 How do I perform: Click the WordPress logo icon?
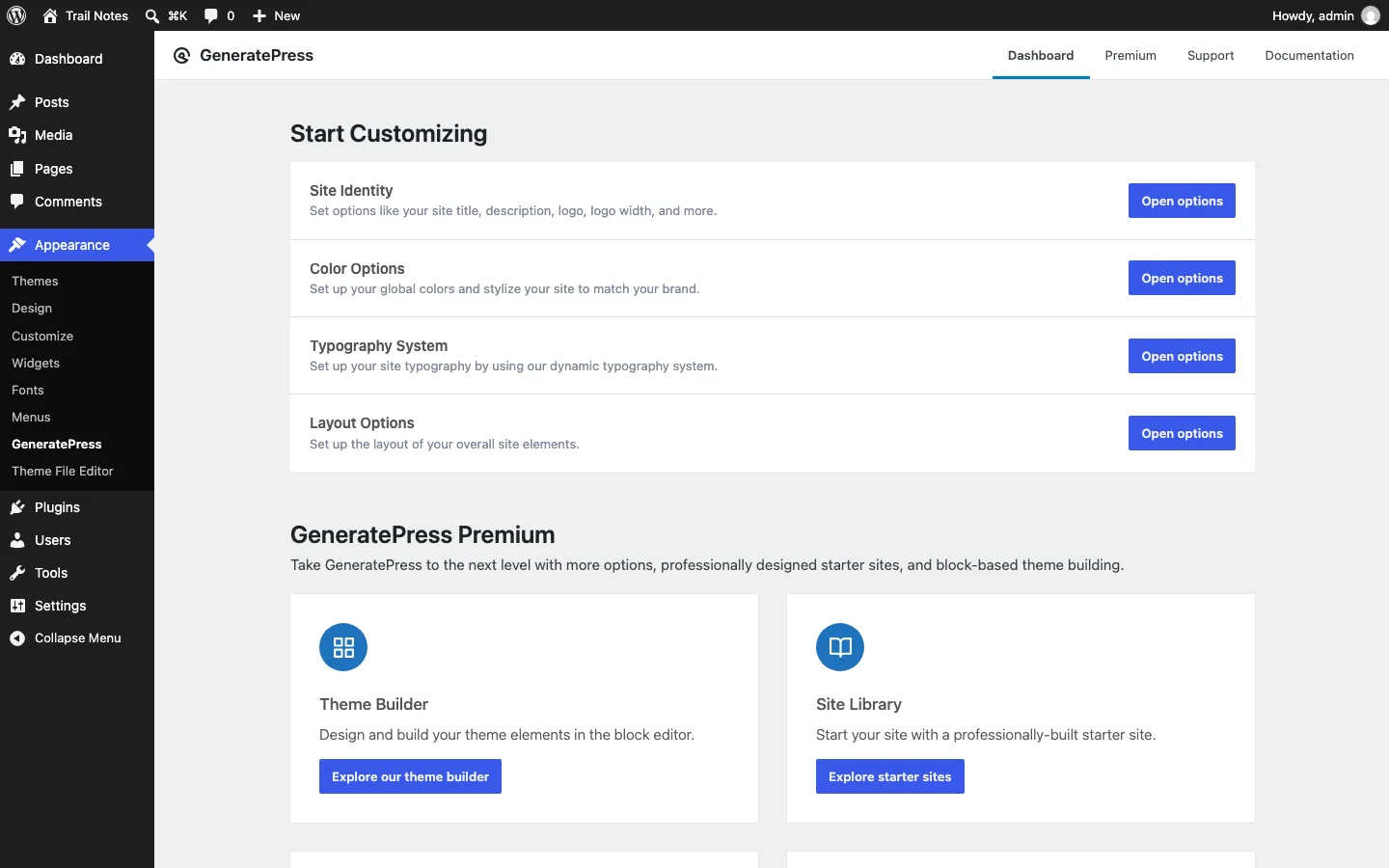click(16, 15)
